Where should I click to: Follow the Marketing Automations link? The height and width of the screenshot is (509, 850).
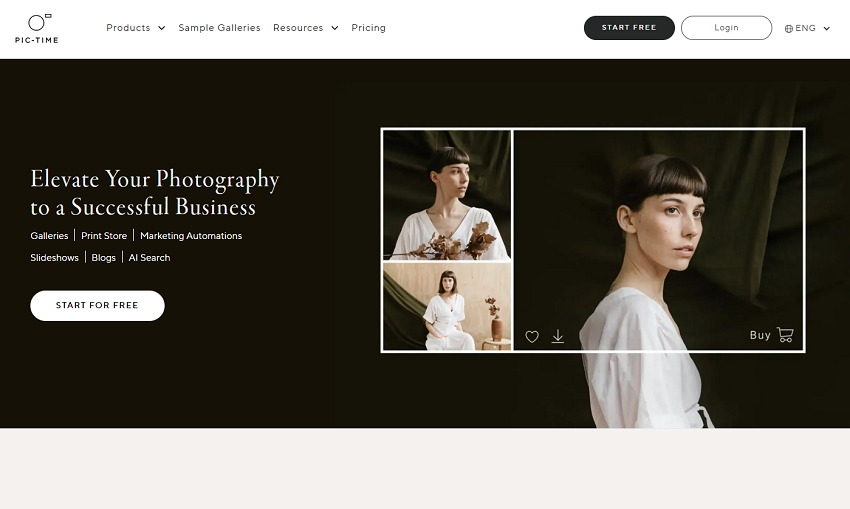pyautogui.click(x=191, y=236)
